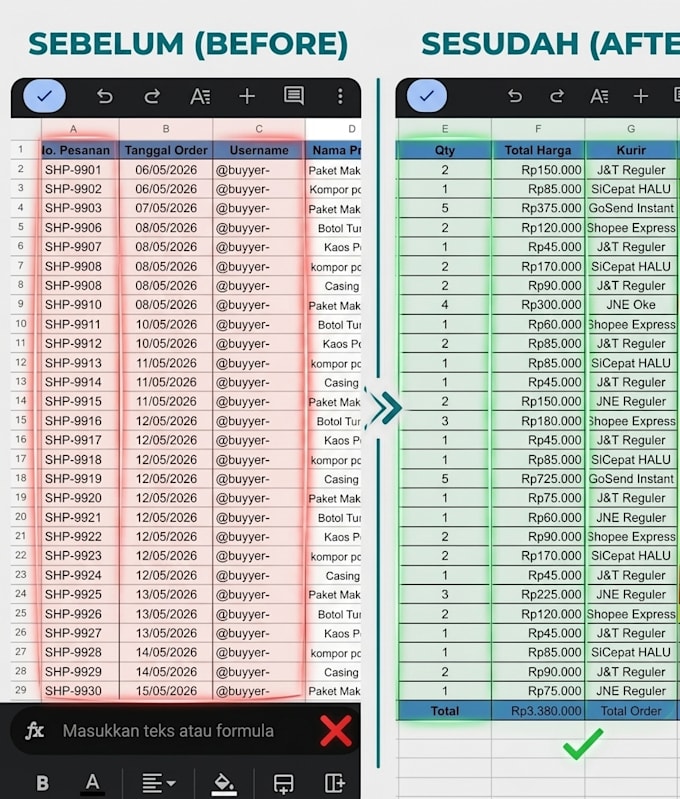
Task: Tap the confirm checkmark in After panel
Action: point(427,96)
